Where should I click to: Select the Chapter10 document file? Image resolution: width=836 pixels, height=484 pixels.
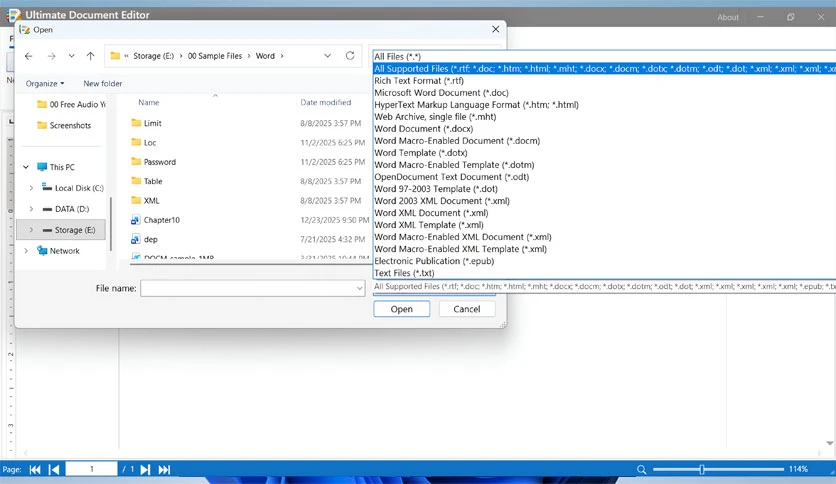click(155, 220)
